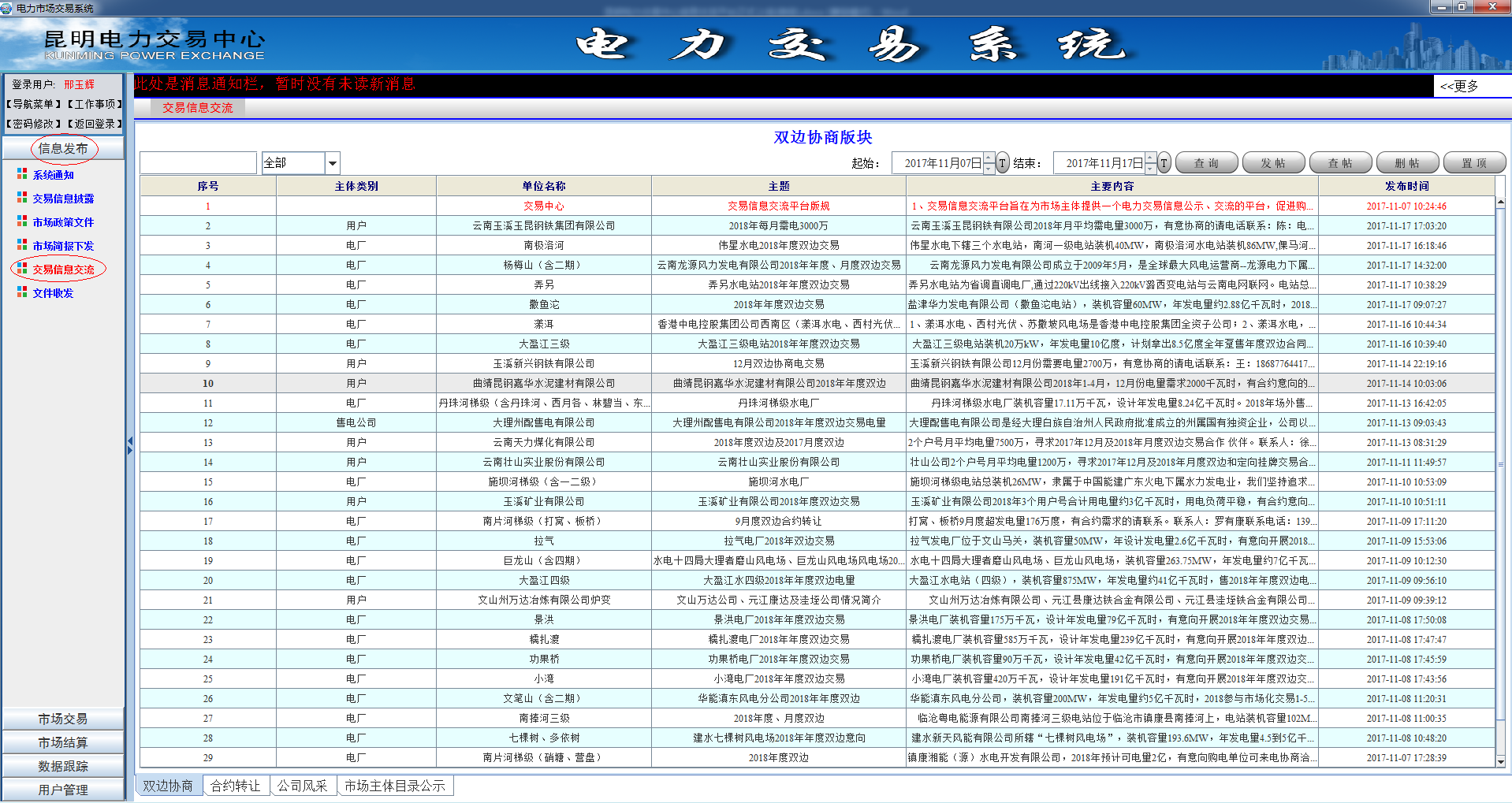Expand the 市场交易 sidebar section
Image resolution: width=1512 pixels, height=803 pixels.
[x=63, y=719]
